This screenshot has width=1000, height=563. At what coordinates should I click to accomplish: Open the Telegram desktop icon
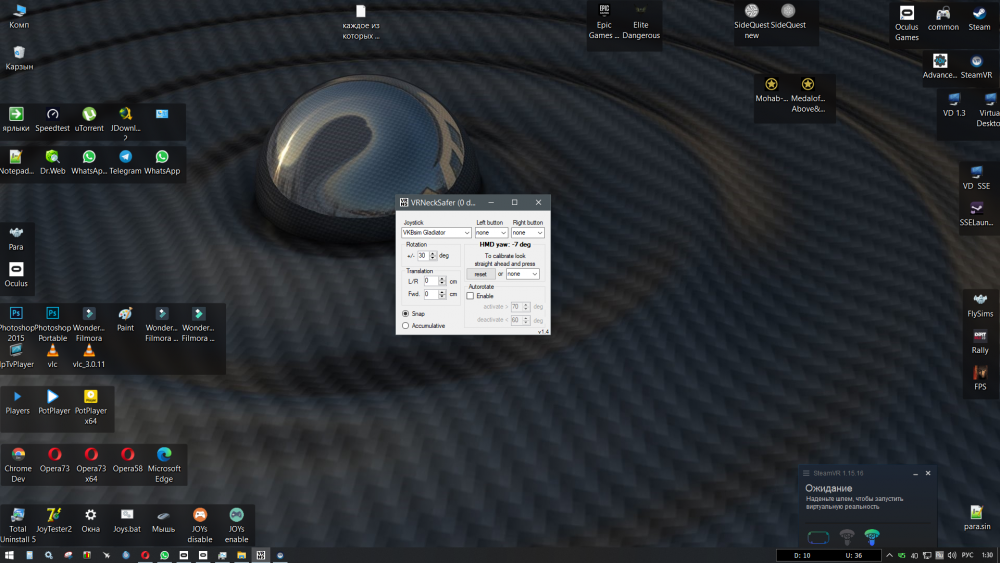click(125, 162)
